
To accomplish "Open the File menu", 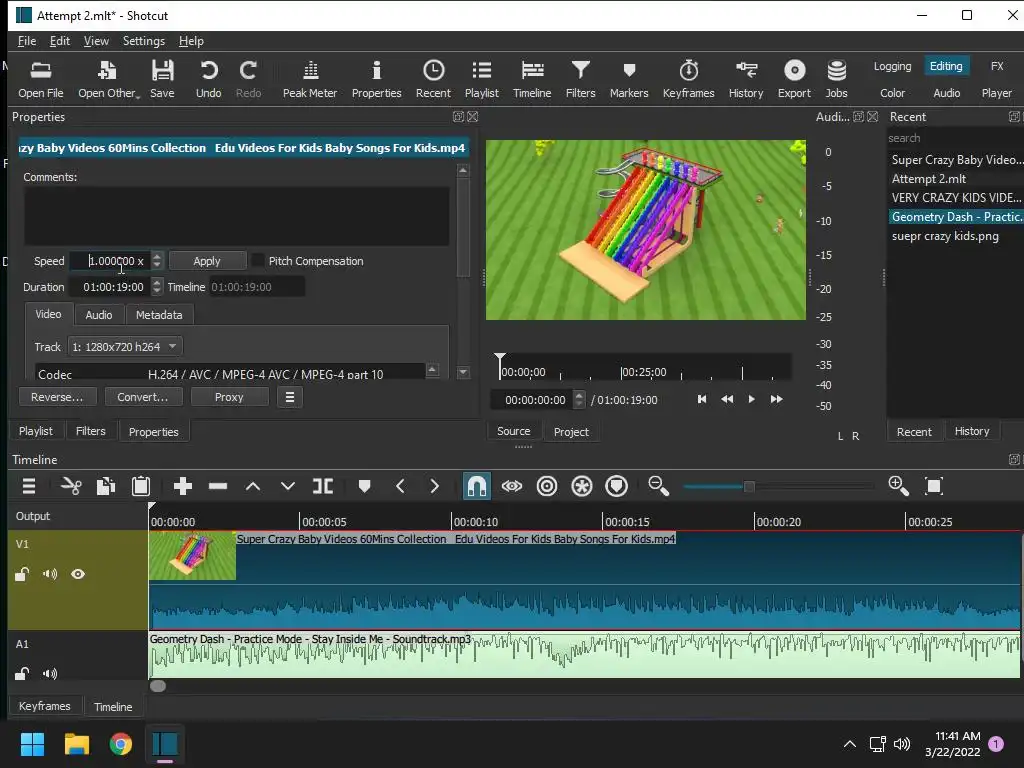I will [27, 40].
